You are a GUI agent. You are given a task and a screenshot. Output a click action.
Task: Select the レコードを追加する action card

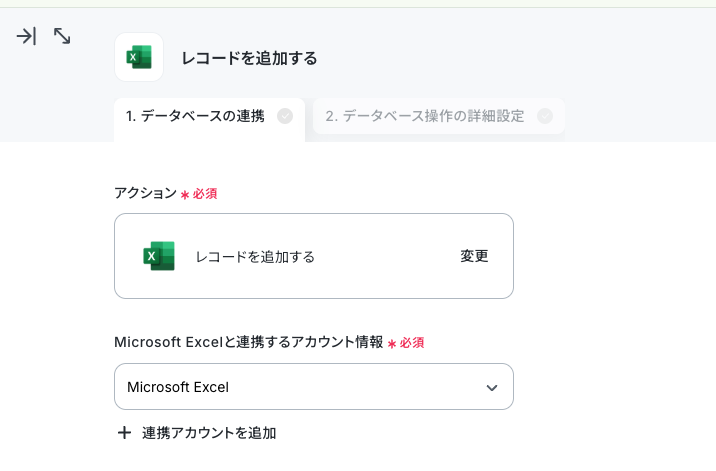click(x=314, y=256)
